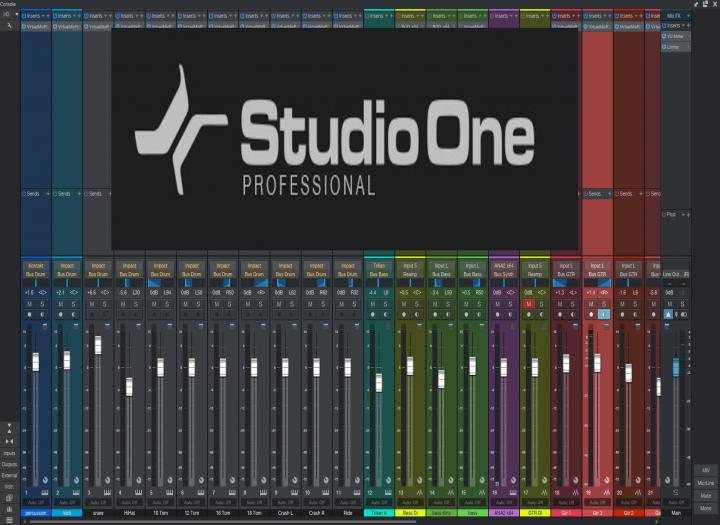Open the Post section add menu on Main channel
This screenshot has height=525, width=720.
(687, 215)
